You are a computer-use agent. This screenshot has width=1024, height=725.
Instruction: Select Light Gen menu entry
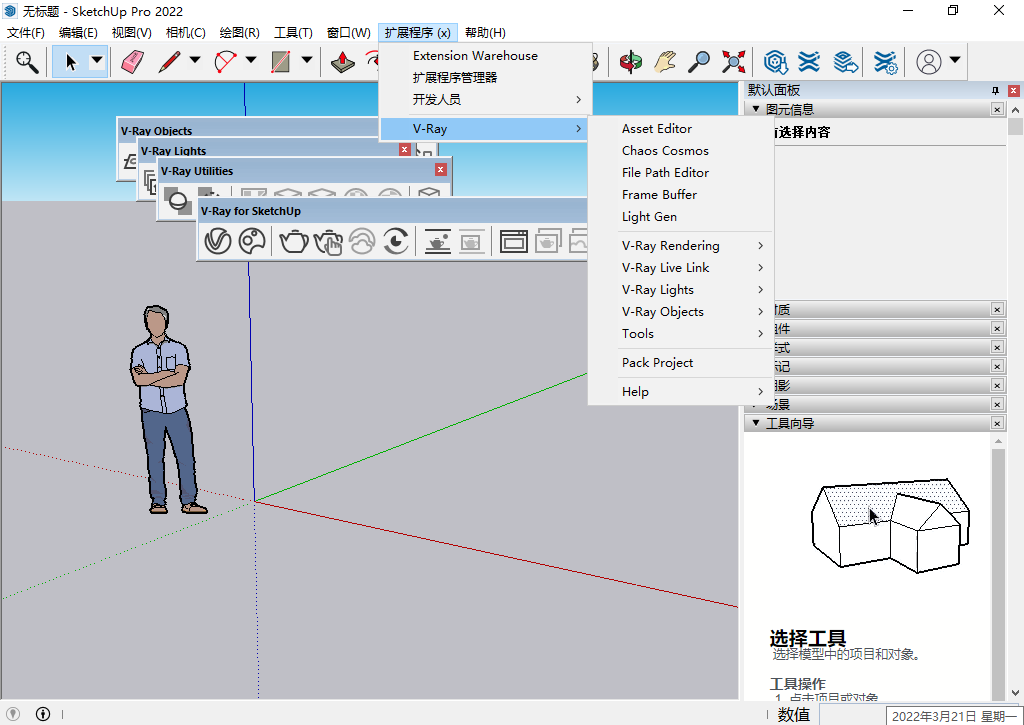click(x=680, y=217)
